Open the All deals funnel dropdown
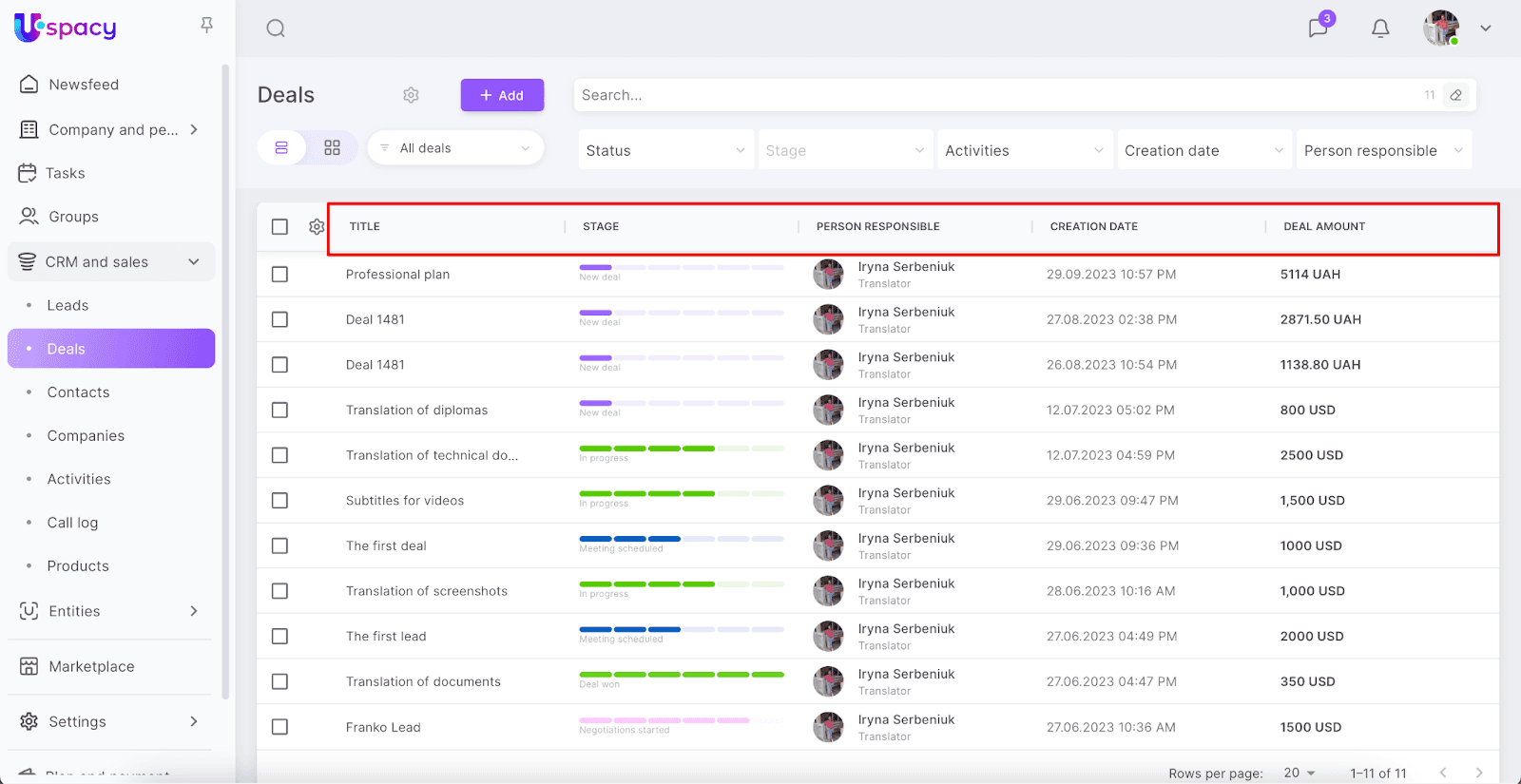The image size is (1521, 784). (x=455, y=148)
